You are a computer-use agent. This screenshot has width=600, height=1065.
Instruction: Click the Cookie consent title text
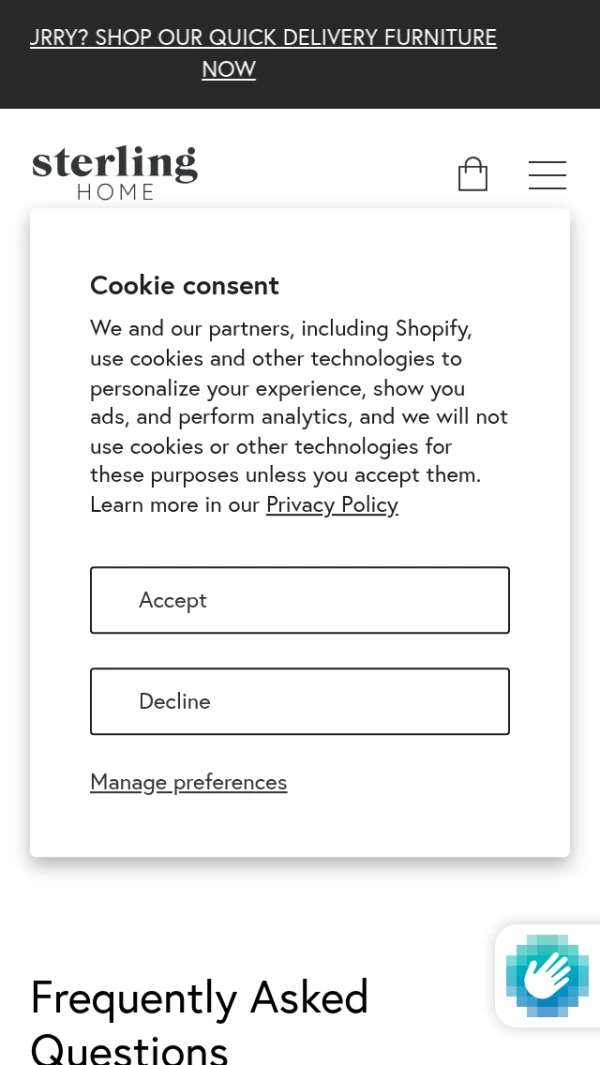(x=185, y=285)
